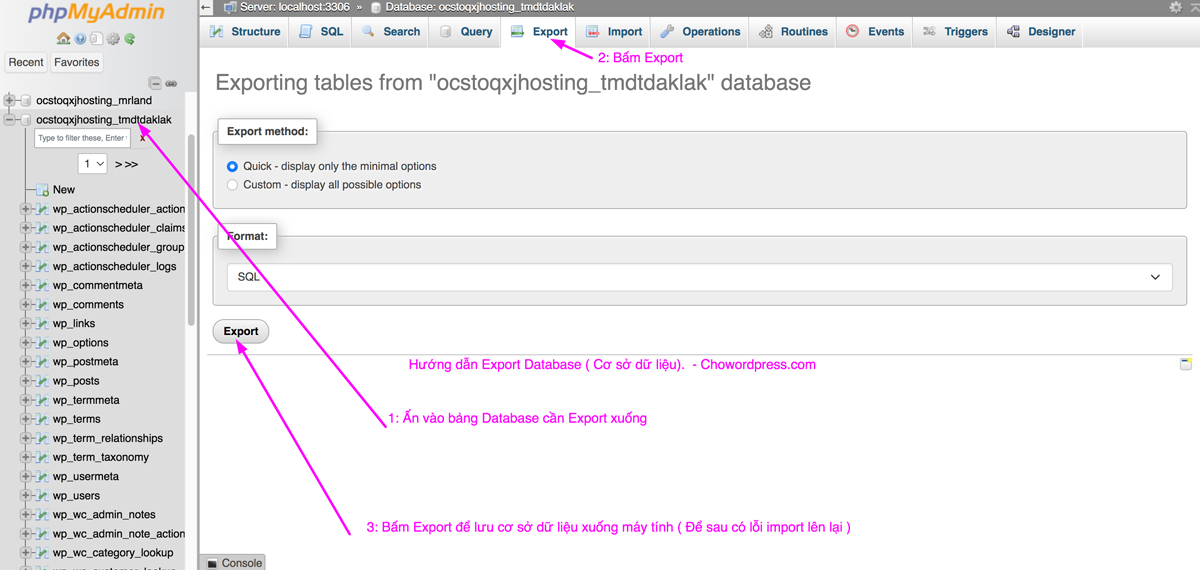The image size is (1200, 570).
Task: Click the table icon beside wp_usermeta
Action: click(x=43, y=477)
